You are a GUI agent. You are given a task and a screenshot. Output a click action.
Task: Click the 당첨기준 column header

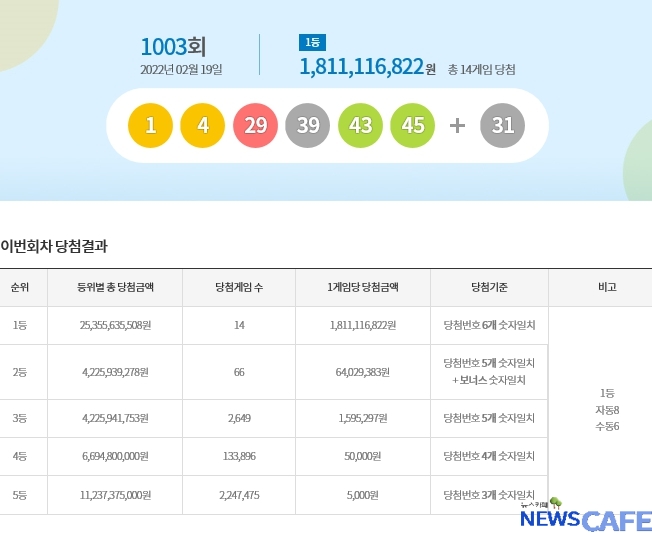click(x=489, y=287)
